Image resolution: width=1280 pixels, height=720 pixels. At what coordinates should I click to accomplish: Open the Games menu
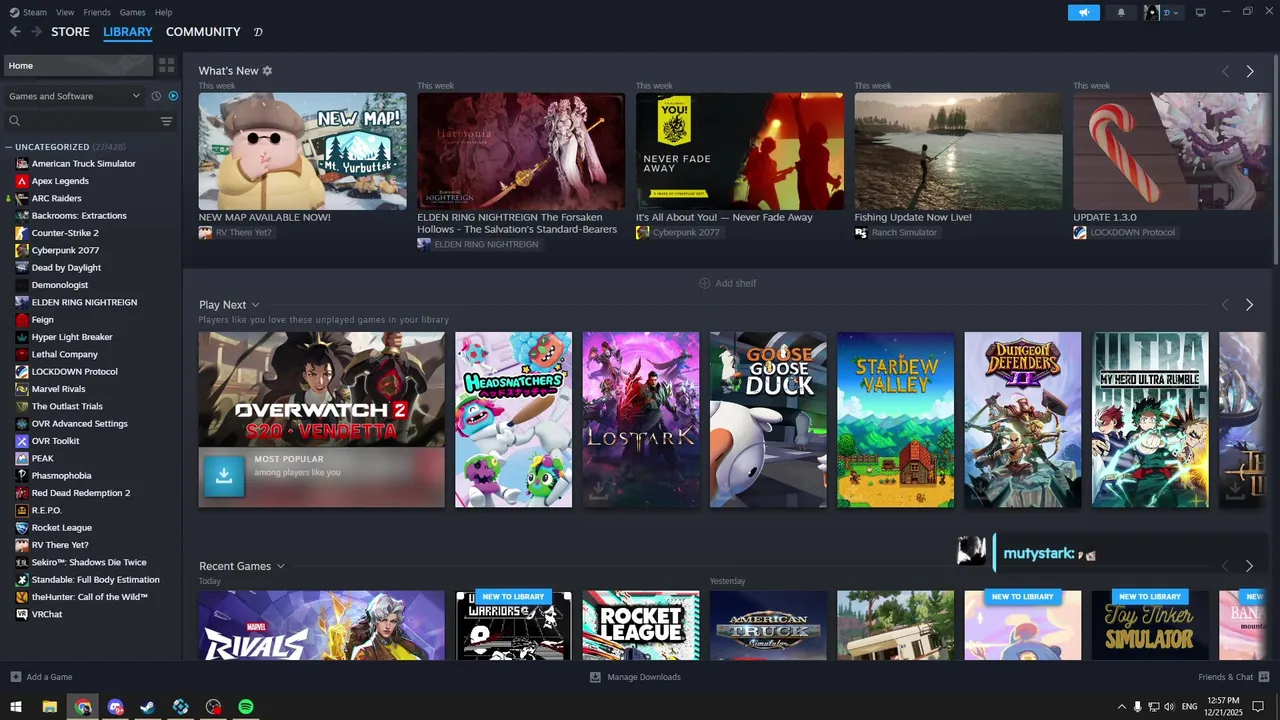(132, 12)
